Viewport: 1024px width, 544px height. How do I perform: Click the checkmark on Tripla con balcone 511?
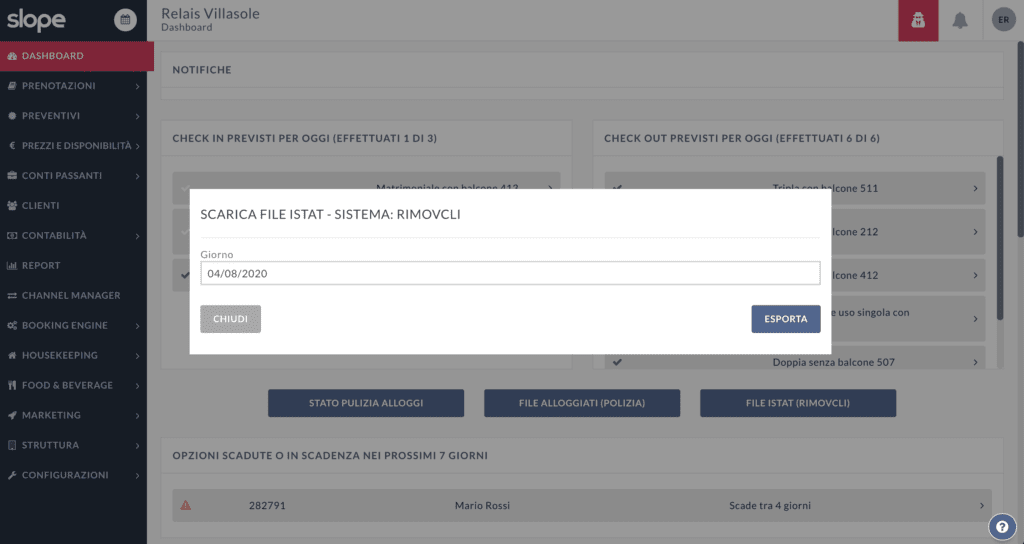[x=617, y=188]
